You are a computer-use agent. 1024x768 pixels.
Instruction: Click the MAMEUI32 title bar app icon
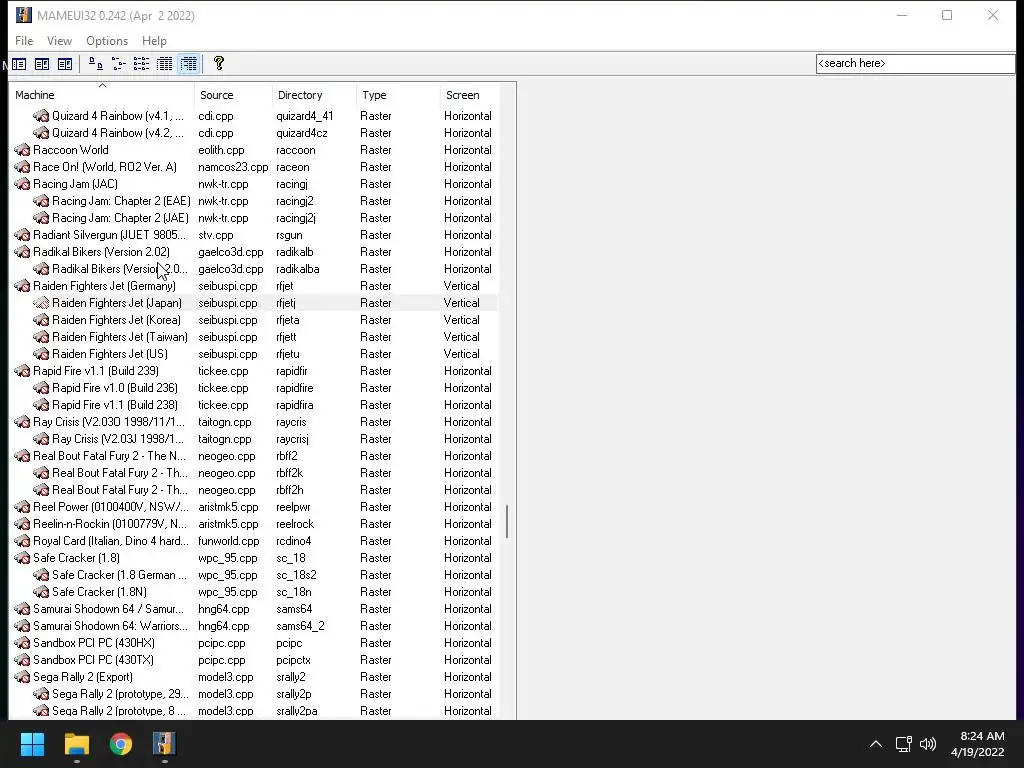[24, 15]
